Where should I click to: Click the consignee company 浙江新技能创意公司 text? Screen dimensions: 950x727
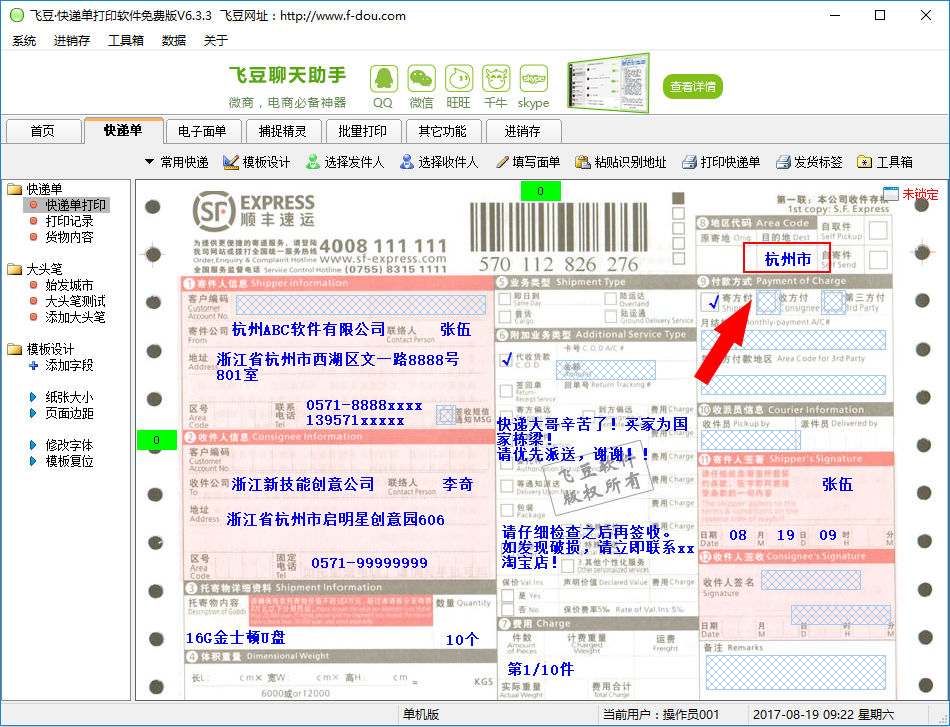pos(303,484)
